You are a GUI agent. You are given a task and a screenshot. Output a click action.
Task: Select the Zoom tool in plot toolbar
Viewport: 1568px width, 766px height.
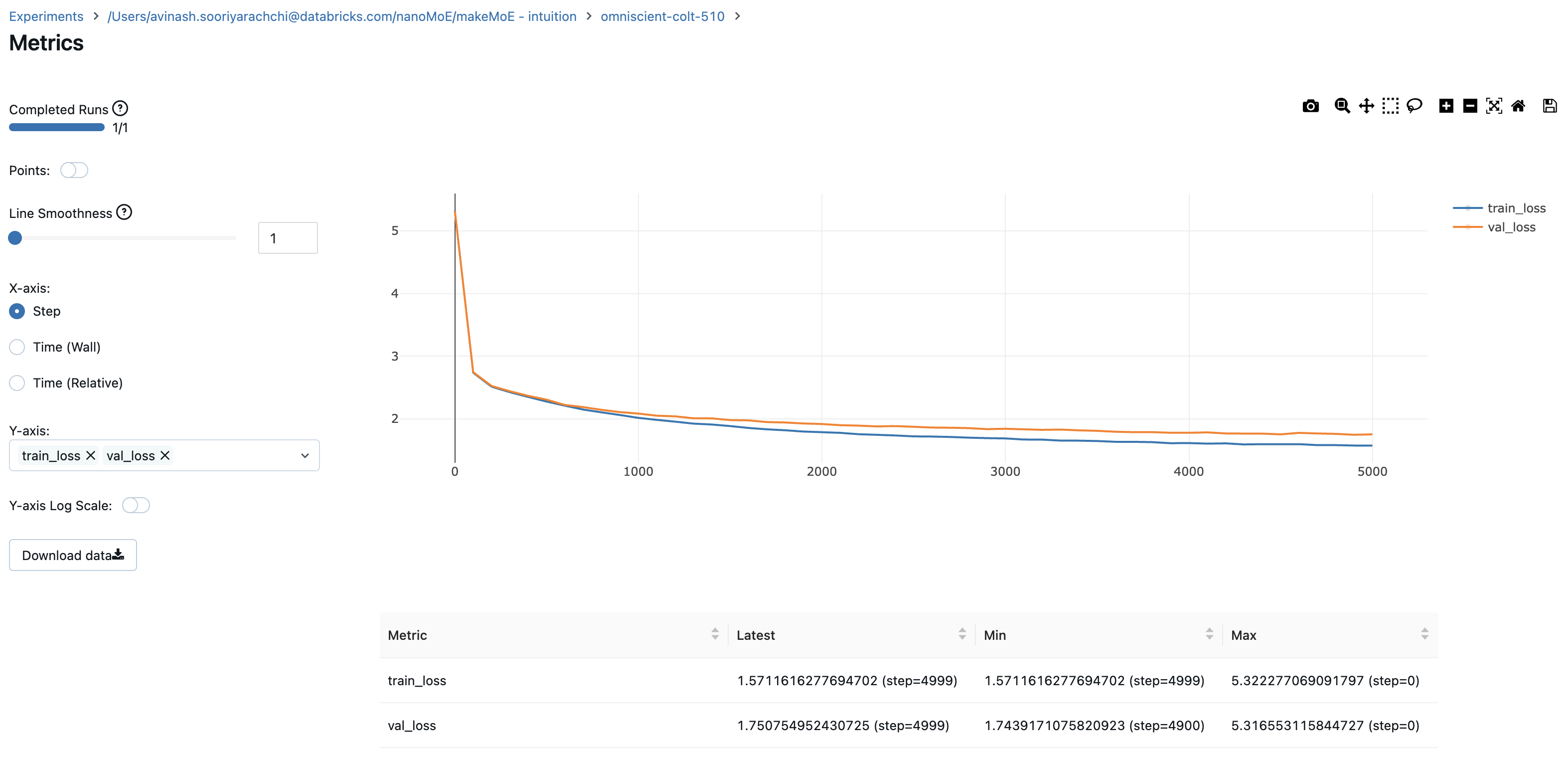(x=1342, y=106)
